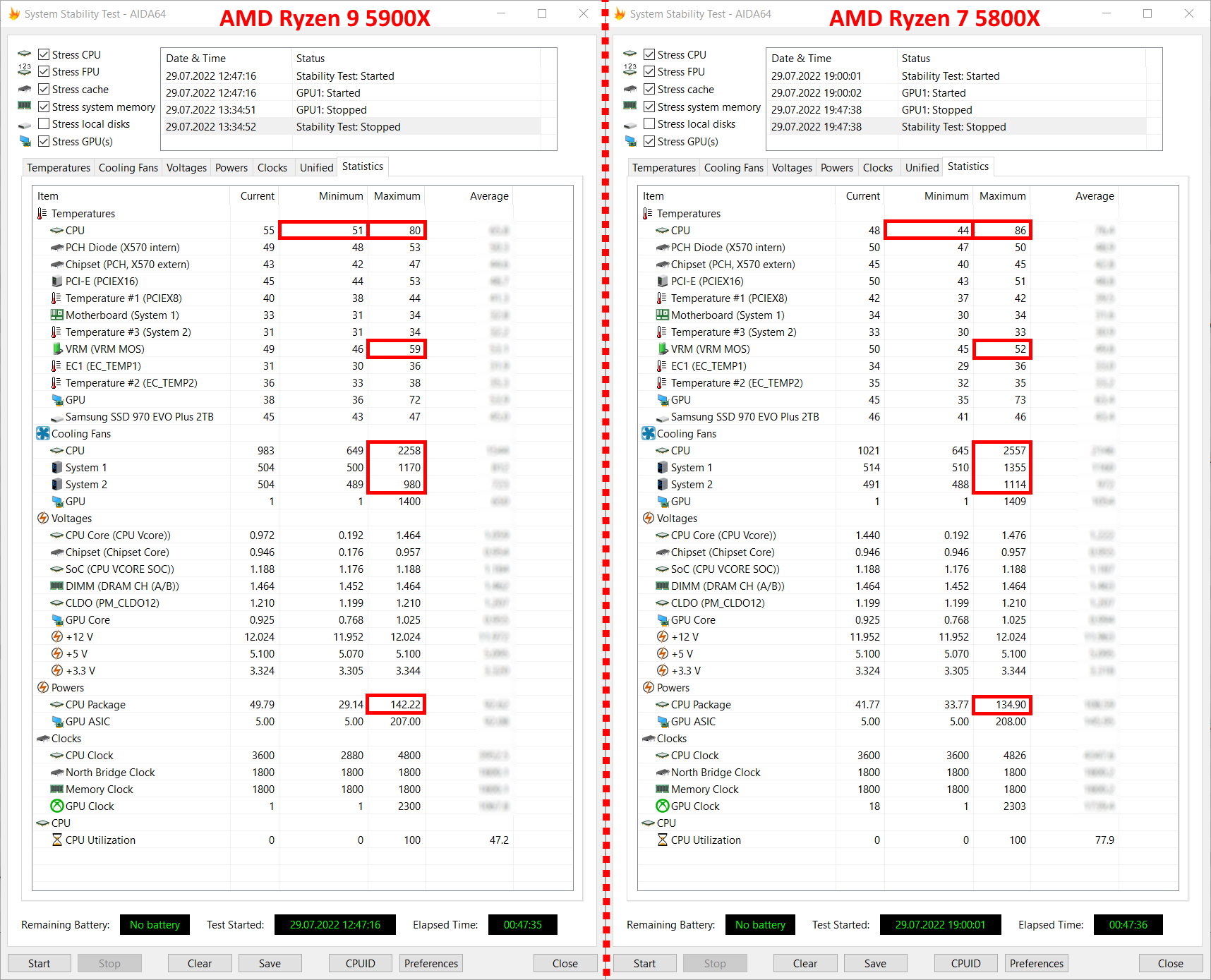Switch to the Voltages tab in the 5900X window
1211x980 pixels.
pyautogui.click(x=186, y=167)
